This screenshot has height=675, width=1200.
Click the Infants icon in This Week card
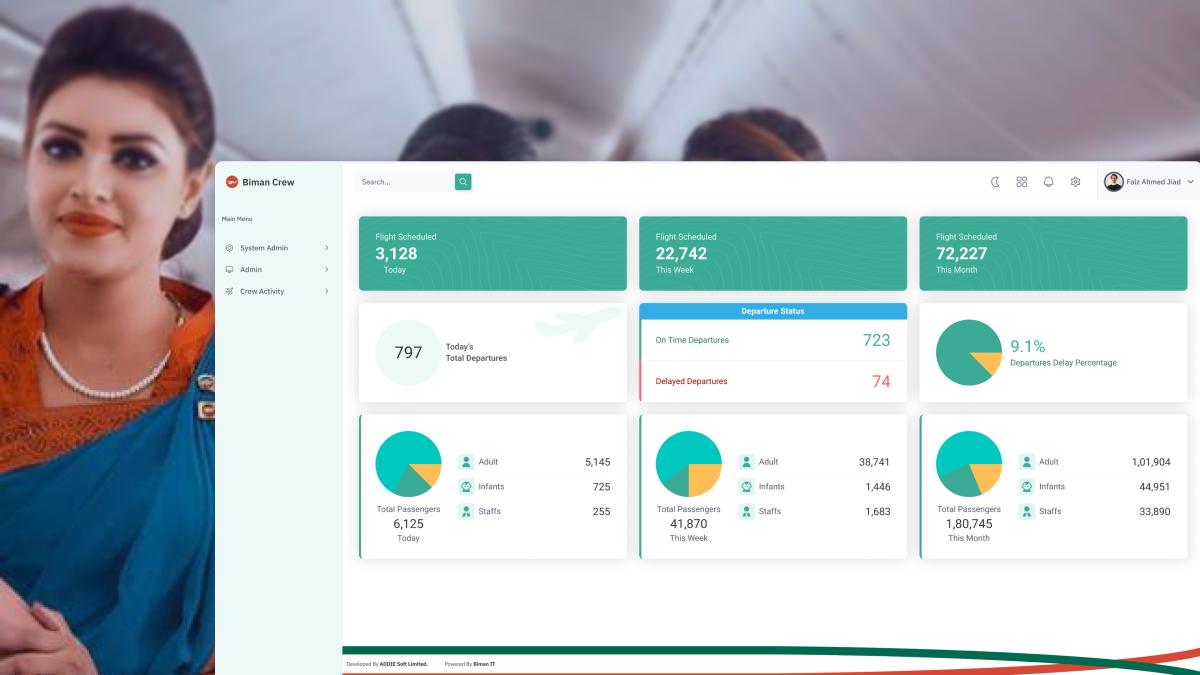[x=746, y=487]
